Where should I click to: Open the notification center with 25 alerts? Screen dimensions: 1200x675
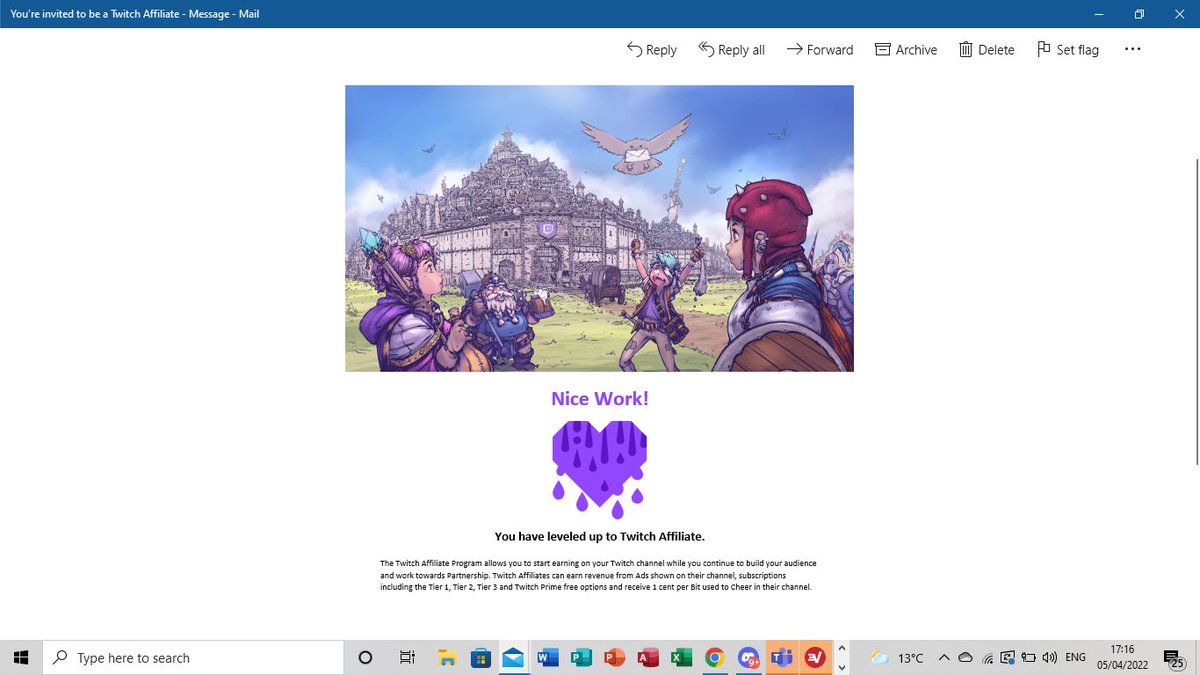click(x=1176, y=658)
